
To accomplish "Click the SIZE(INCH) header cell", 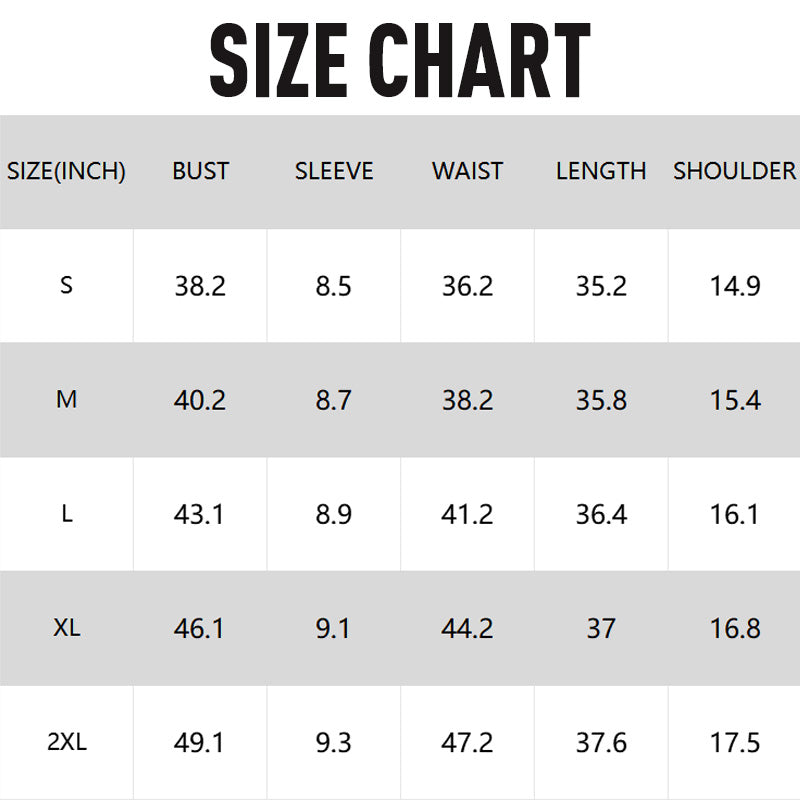I will [66, 171].
